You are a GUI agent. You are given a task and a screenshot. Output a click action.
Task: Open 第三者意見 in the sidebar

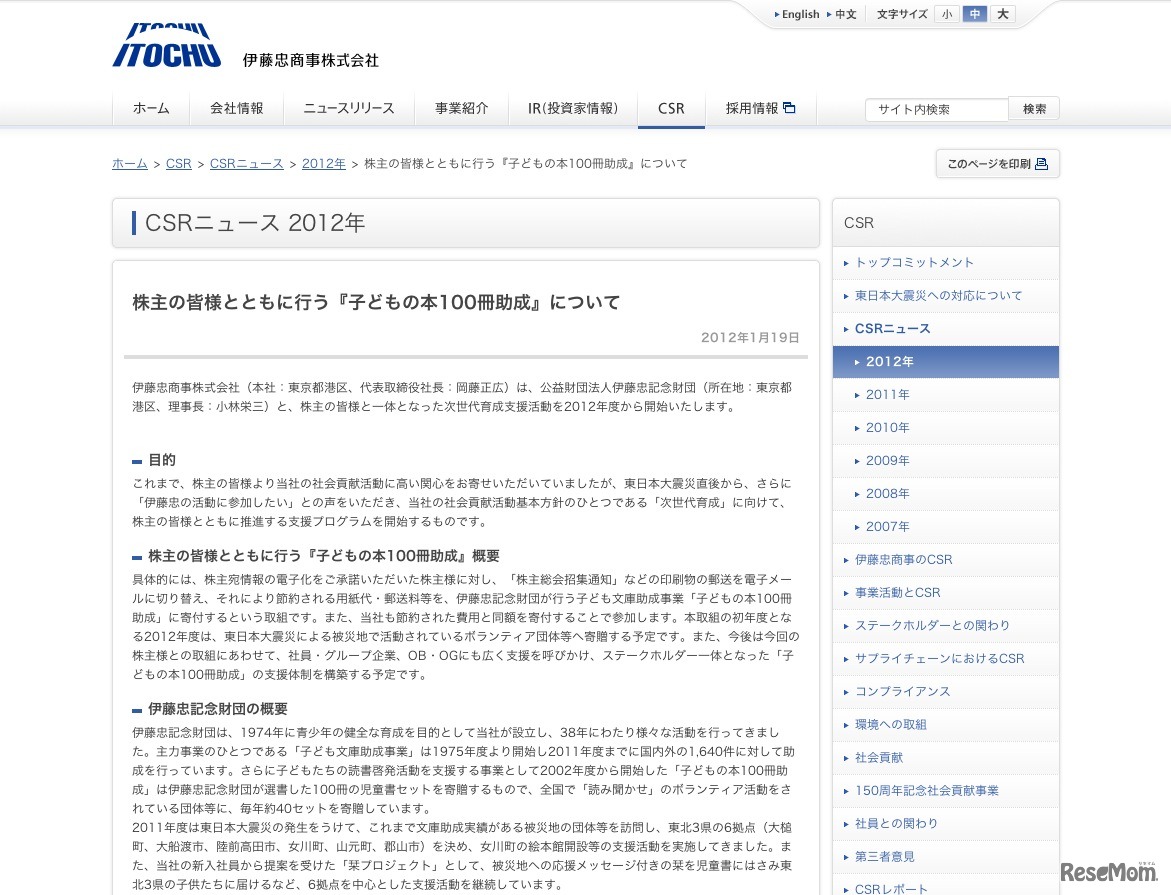coord(945,857)
